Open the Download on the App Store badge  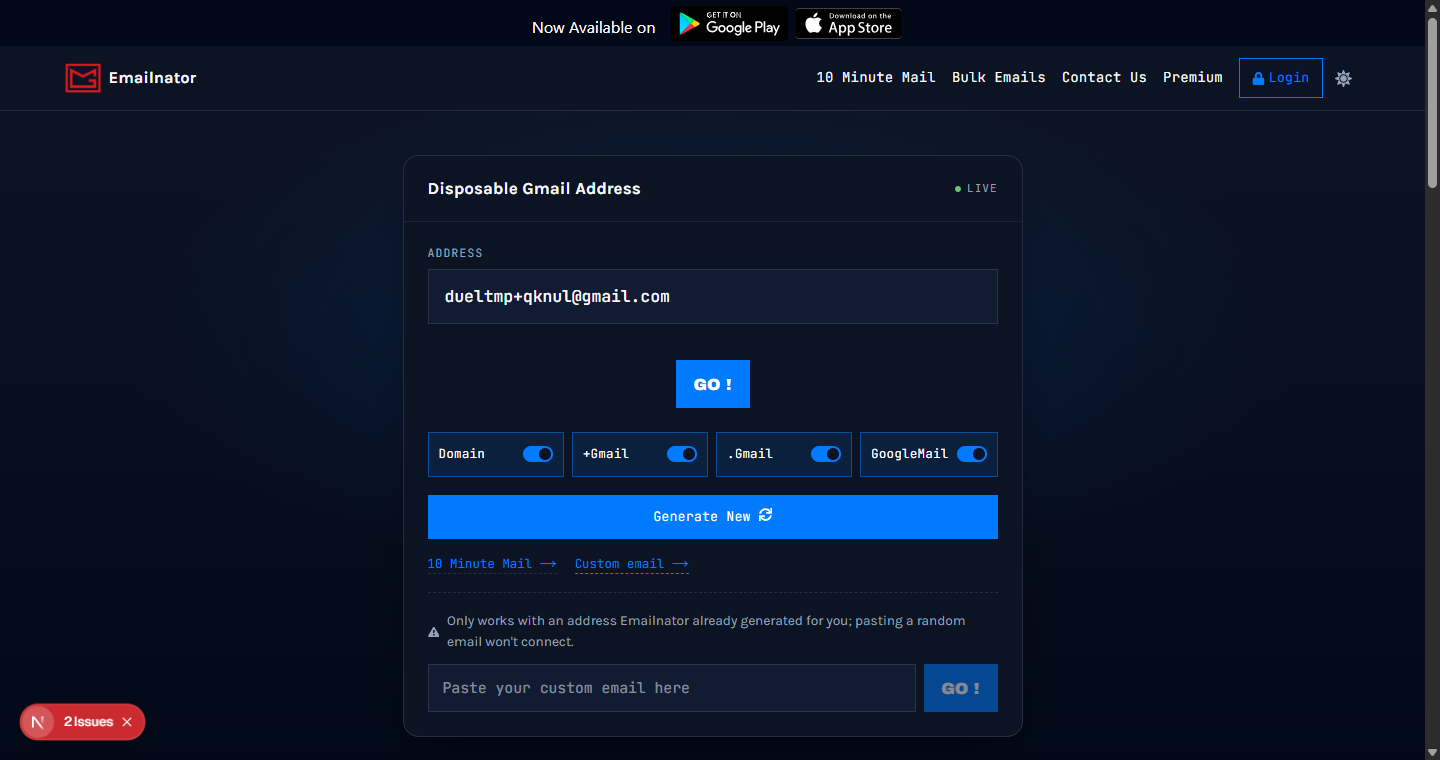pos(849,24)
